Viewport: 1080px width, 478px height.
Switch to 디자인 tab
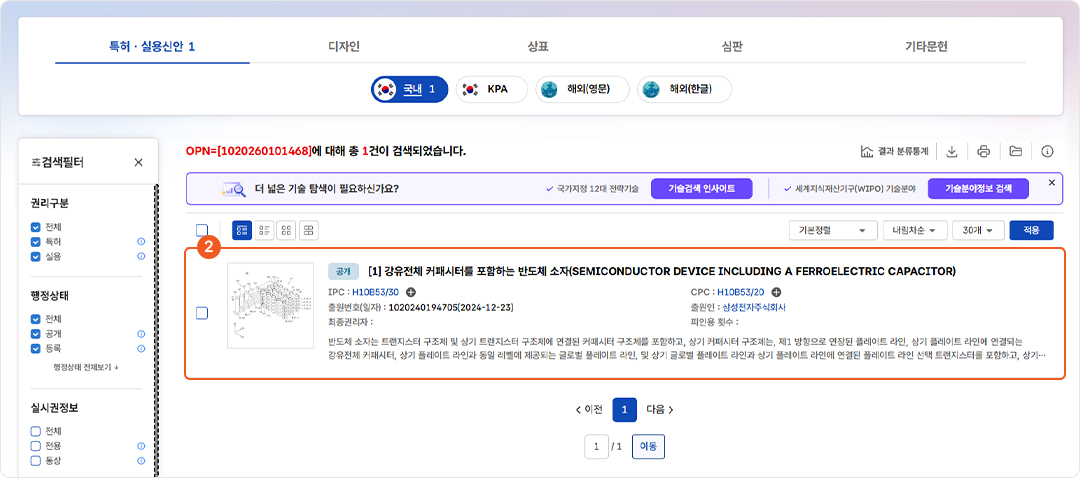pyautogui.click(x=344, y=47)
